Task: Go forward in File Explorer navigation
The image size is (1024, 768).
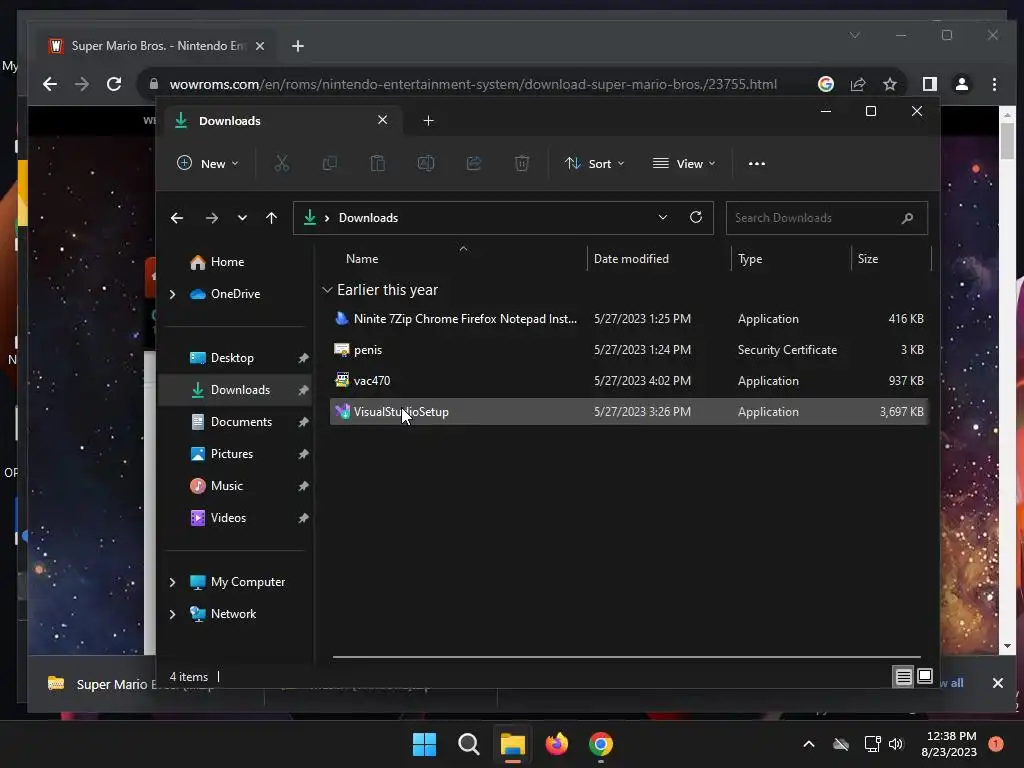Action: [x=212, y=218]
